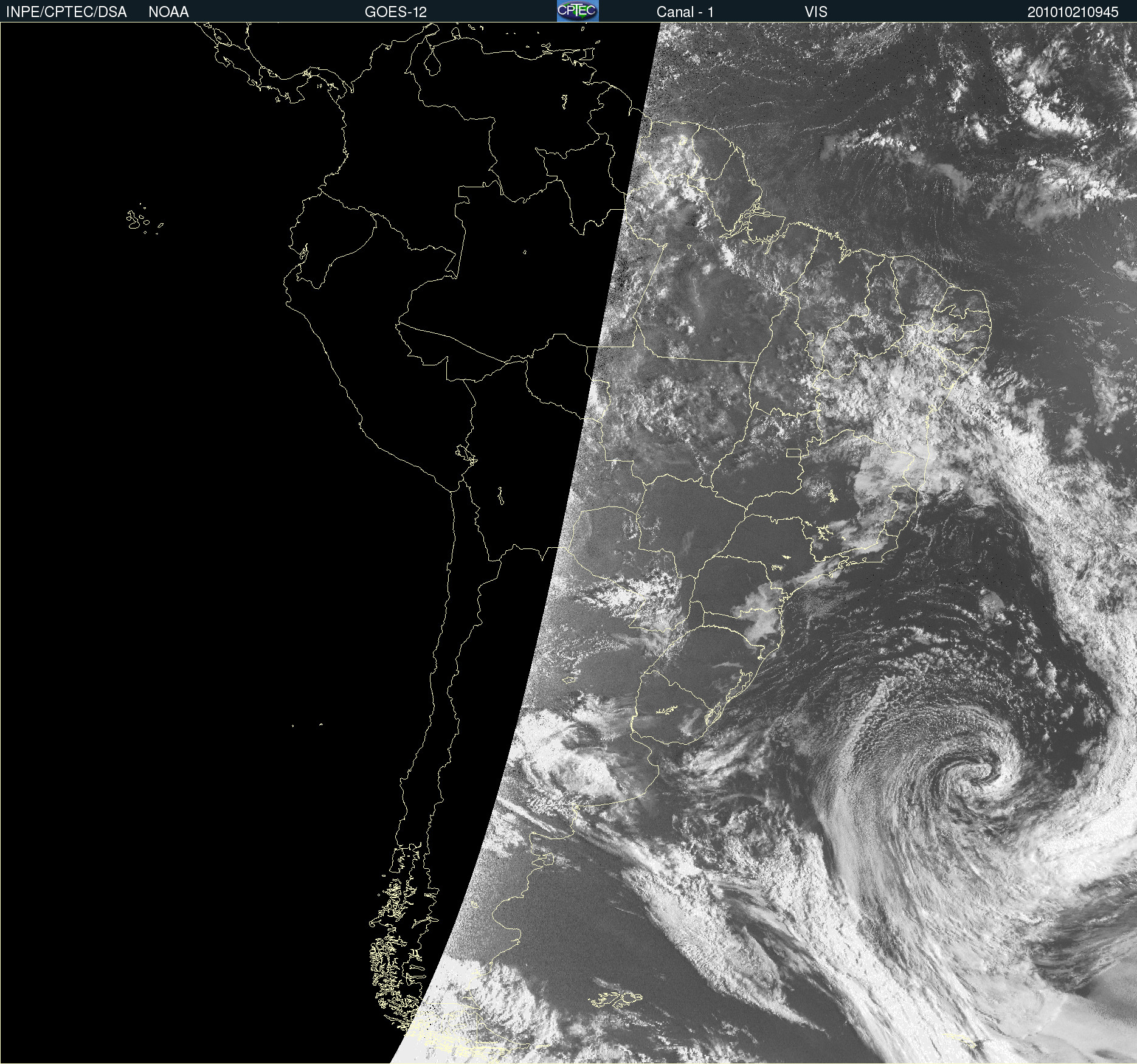Click the CPTEC logo in header
This screenshot has height=1064, width=1137.
coord(578,11)
